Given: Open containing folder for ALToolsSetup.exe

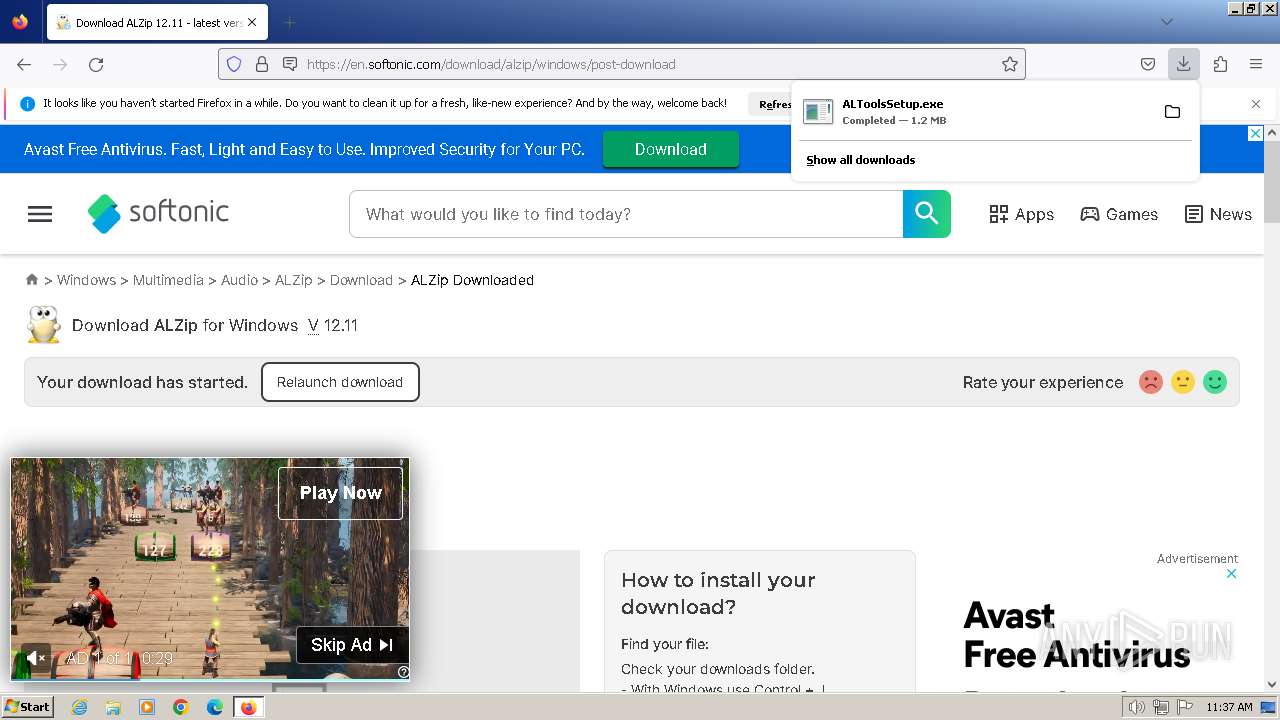Looking at the screenshot, I should point(1172,112).
